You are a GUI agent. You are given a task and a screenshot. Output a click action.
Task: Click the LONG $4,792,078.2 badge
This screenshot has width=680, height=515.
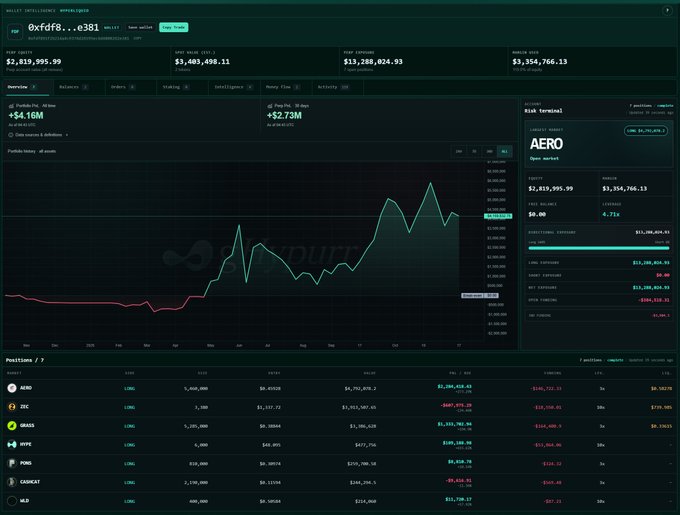646,130
